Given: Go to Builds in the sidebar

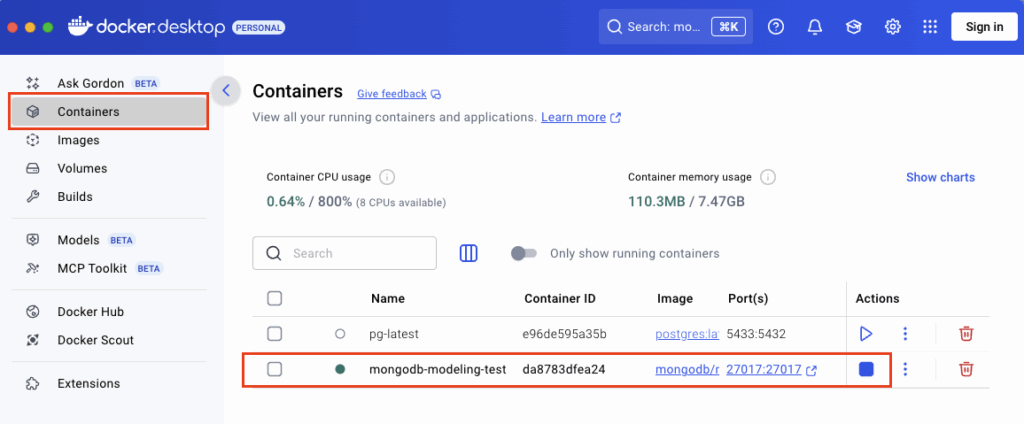Looking at the screenshot, I should pyautogui.click(x=108, y=197).
